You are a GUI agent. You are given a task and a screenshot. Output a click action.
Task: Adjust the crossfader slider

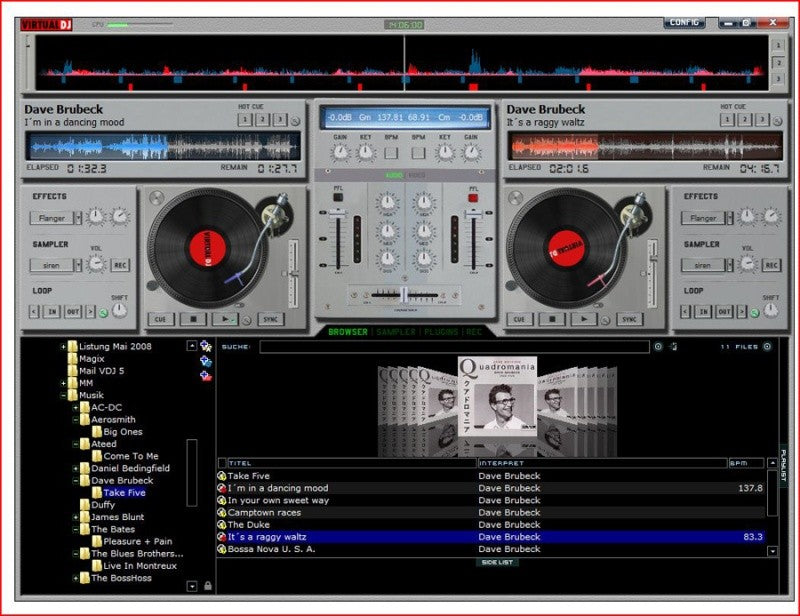pyautogui.click(x=404, y=294)
